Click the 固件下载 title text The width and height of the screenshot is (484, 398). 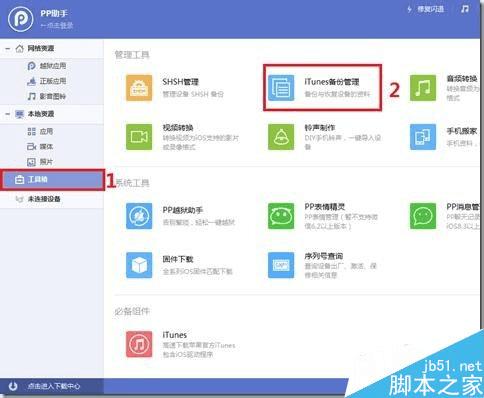pyautogui.click(x=178, y=259)
